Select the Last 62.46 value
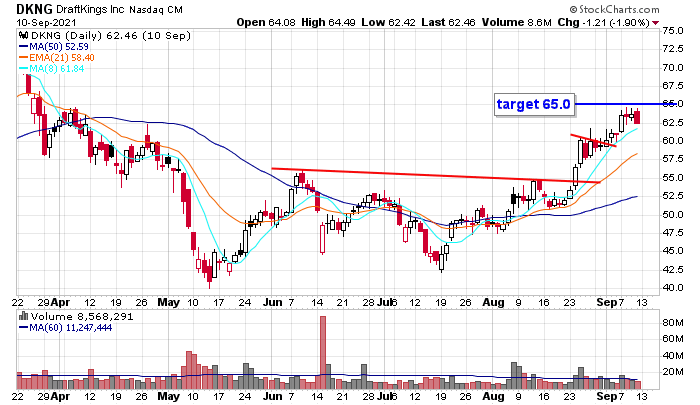Image resolution: width=700 pixels, height=405 pixels. (448, 22)
